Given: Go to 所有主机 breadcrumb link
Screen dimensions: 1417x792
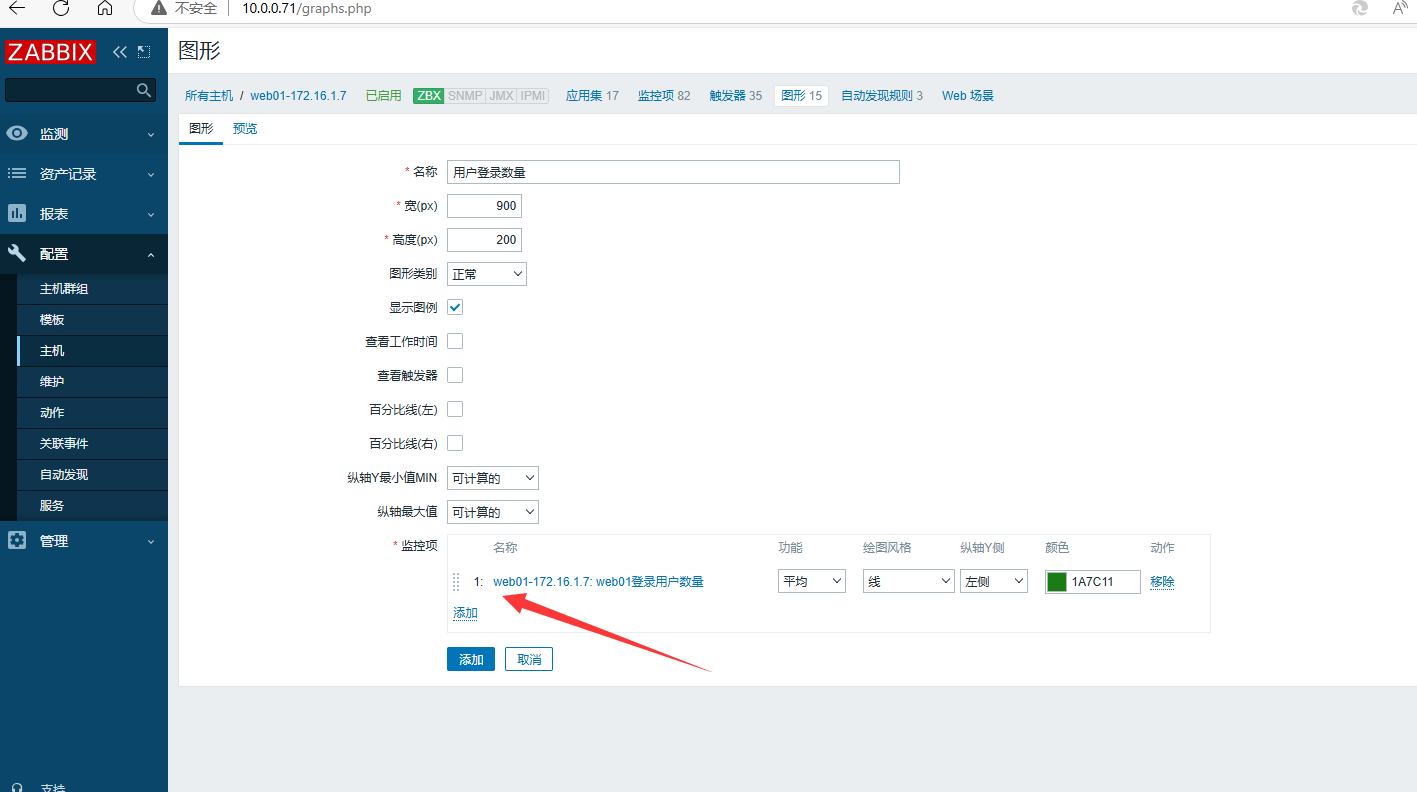Looking at the screenshot, I should click(x=209, y=96).
